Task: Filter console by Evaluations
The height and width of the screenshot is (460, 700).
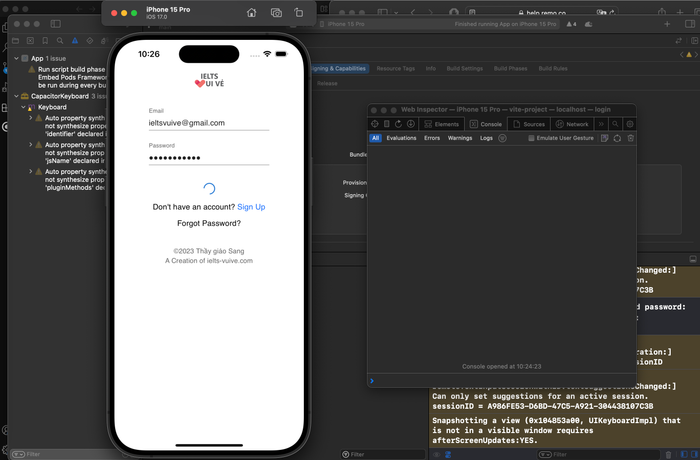Action: [401, 138]
